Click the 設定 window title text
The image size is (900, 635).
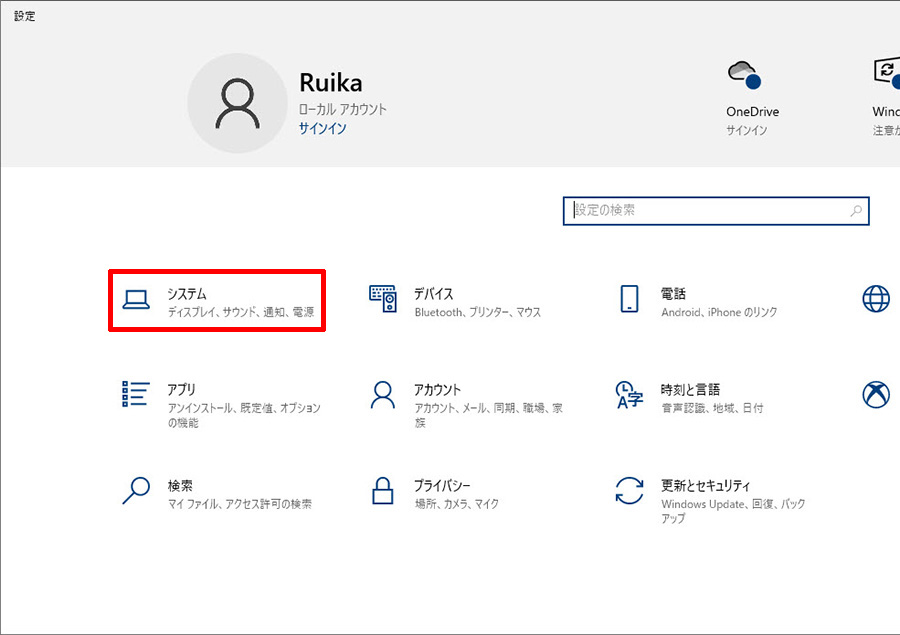[x=24, y=16]
